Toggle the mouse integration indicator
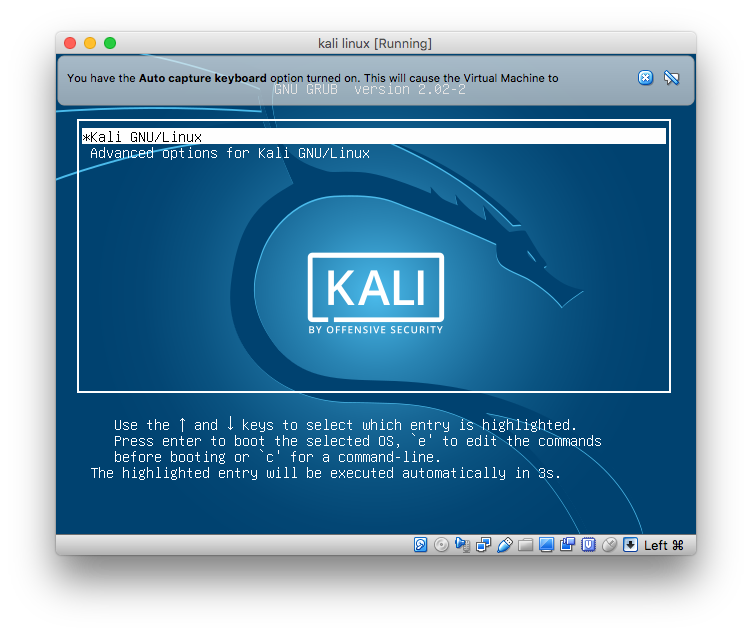Screen dimensions: 752x635 click(609, 545)
